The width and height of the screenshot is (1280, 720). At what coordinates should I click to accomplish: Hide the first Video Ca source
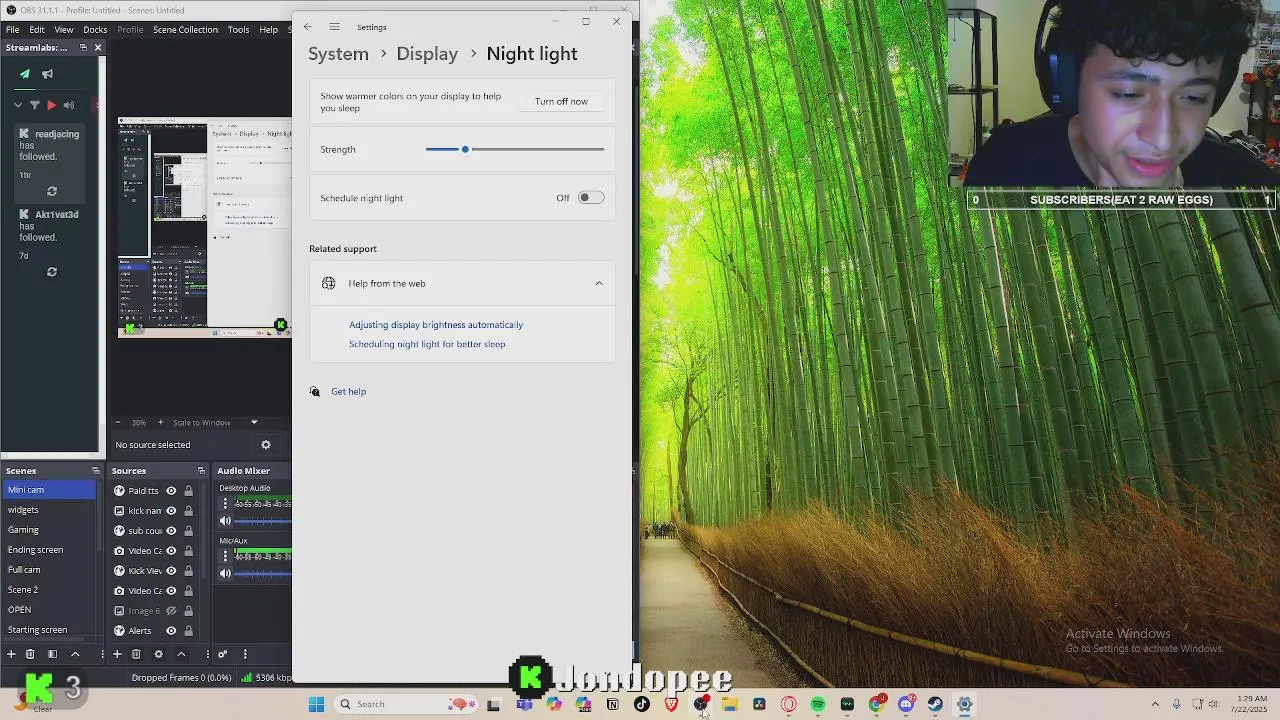tap(171, 551)
